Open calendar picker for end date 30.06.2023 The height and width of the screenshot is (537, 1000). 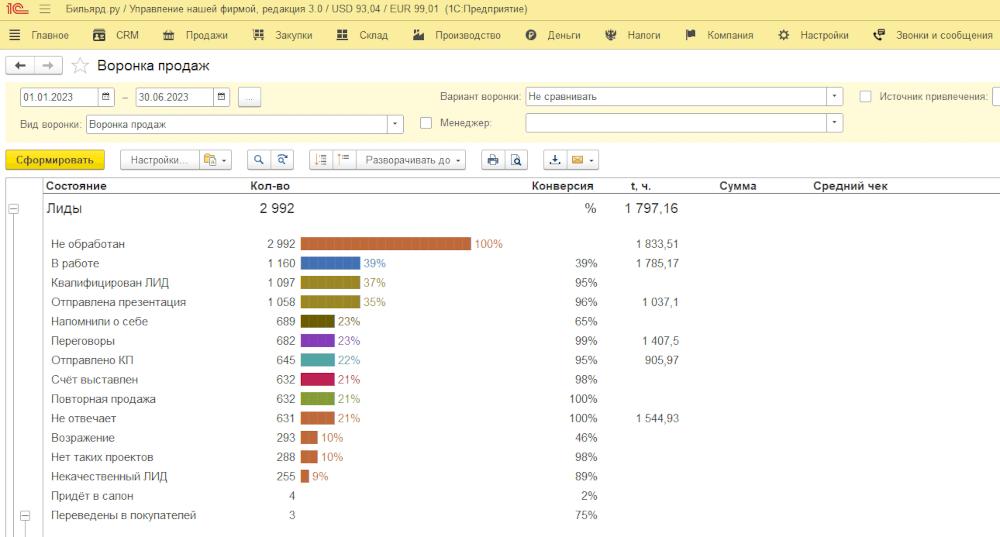pyautogui.click(x=221, y=97)
